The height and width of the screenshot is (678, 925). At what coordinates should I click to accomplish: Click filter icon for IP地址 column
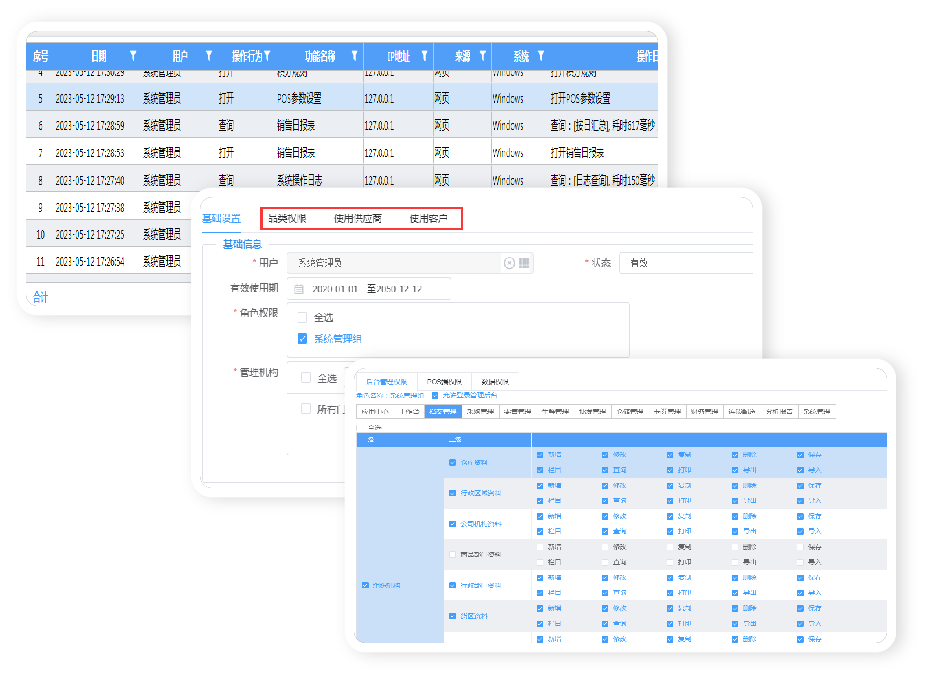click(425, 56)
